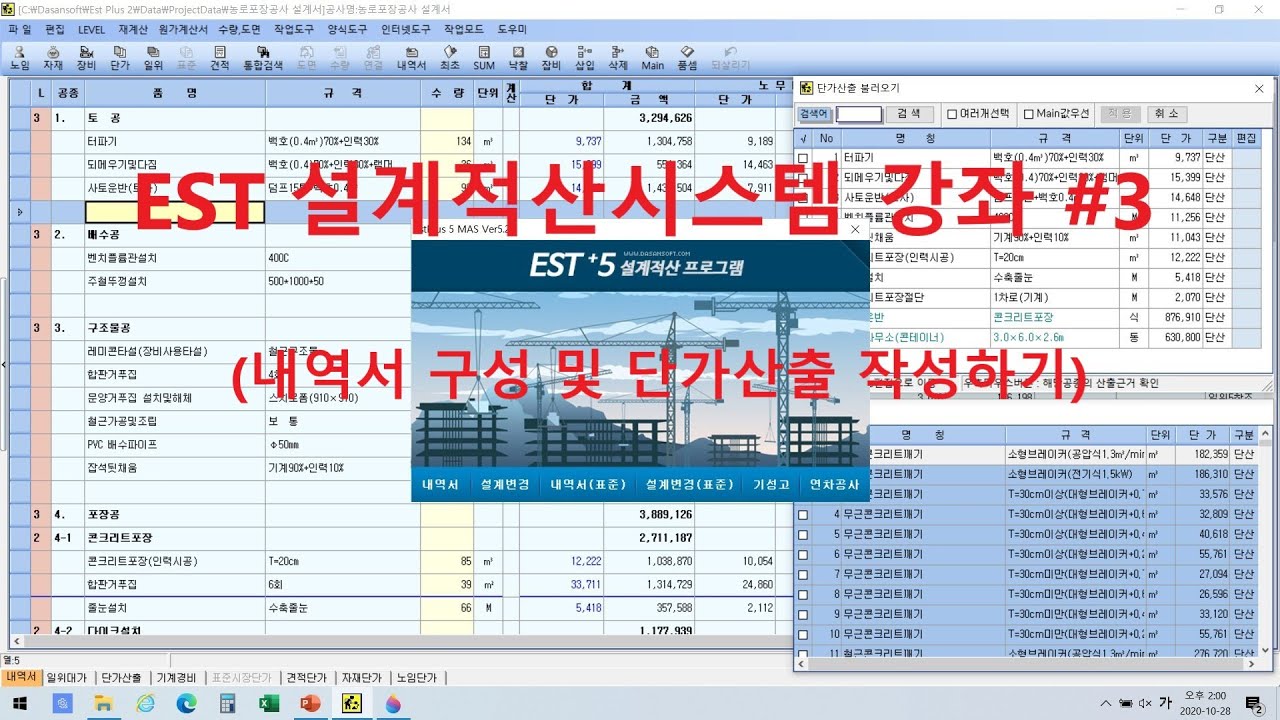Check row 9 무근콘크리트깨기 checkbox
The height and width of the screenshot is (720, 1280).
click(802, 614)
